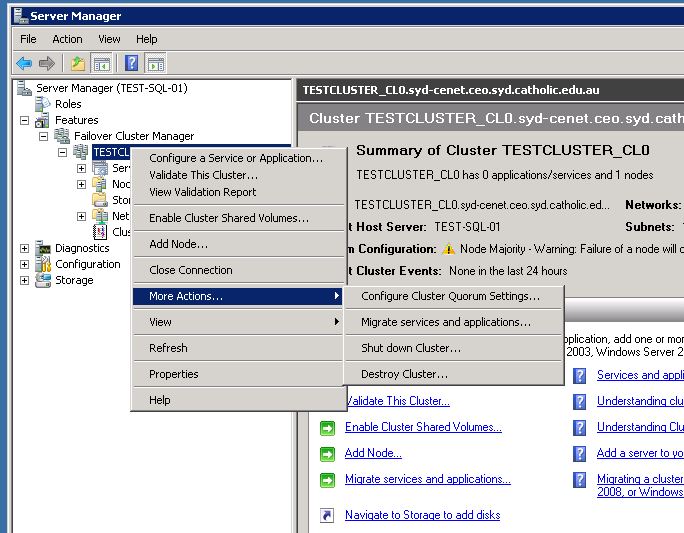Expand the Storage tree node at bottom

tap(24, 280)
